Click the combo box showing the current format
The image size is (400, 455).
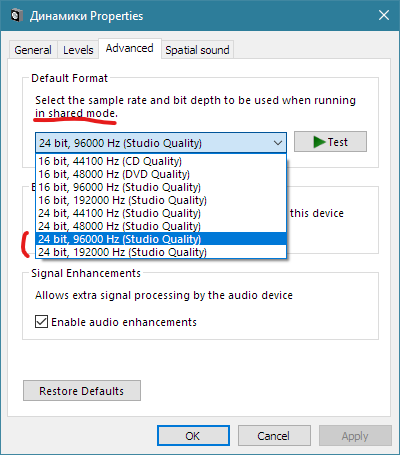click(161, 143)
